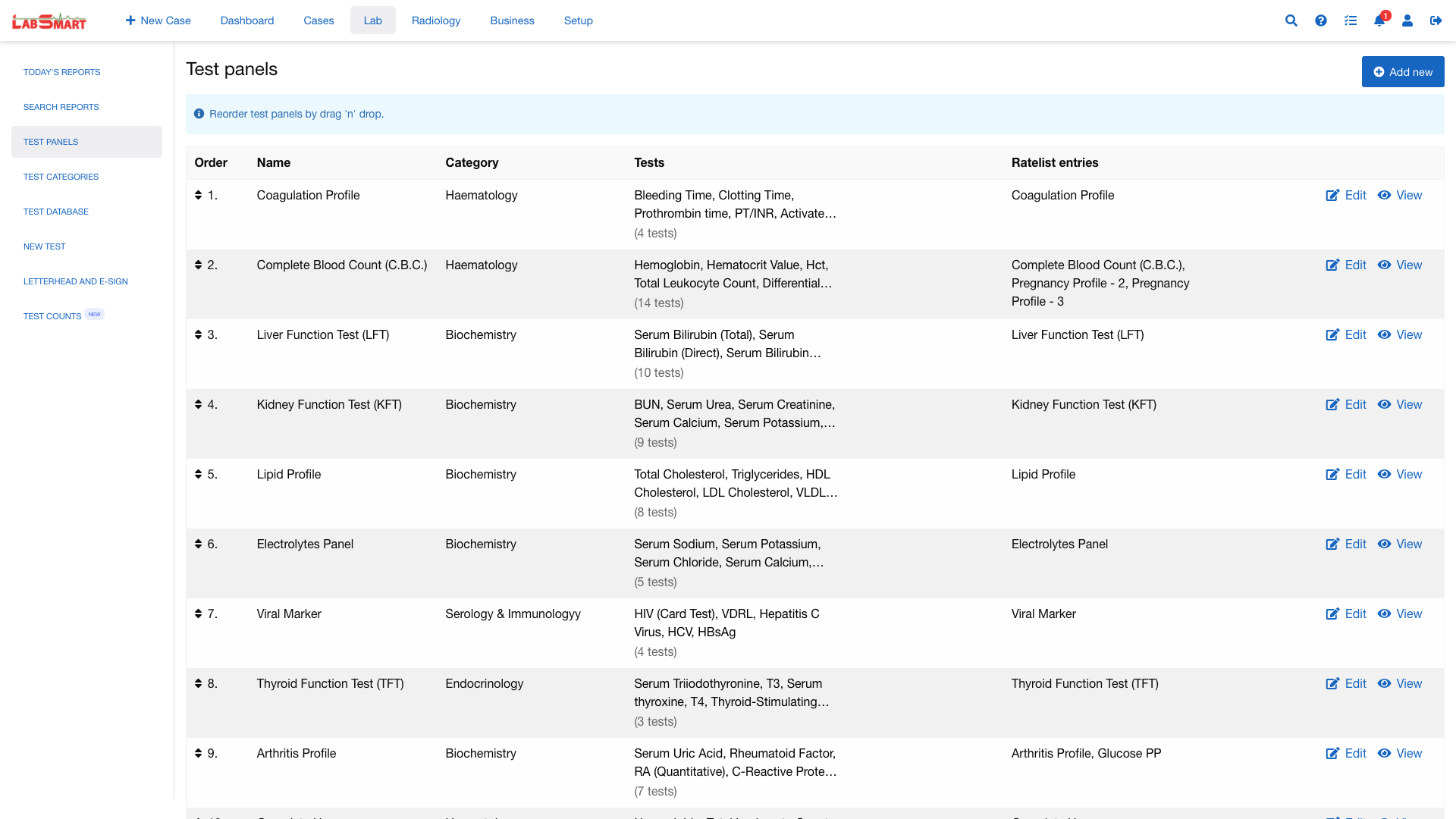1456x819 pixels.
Task: Click the help question mark icon
Action: tap(1320, 20)
